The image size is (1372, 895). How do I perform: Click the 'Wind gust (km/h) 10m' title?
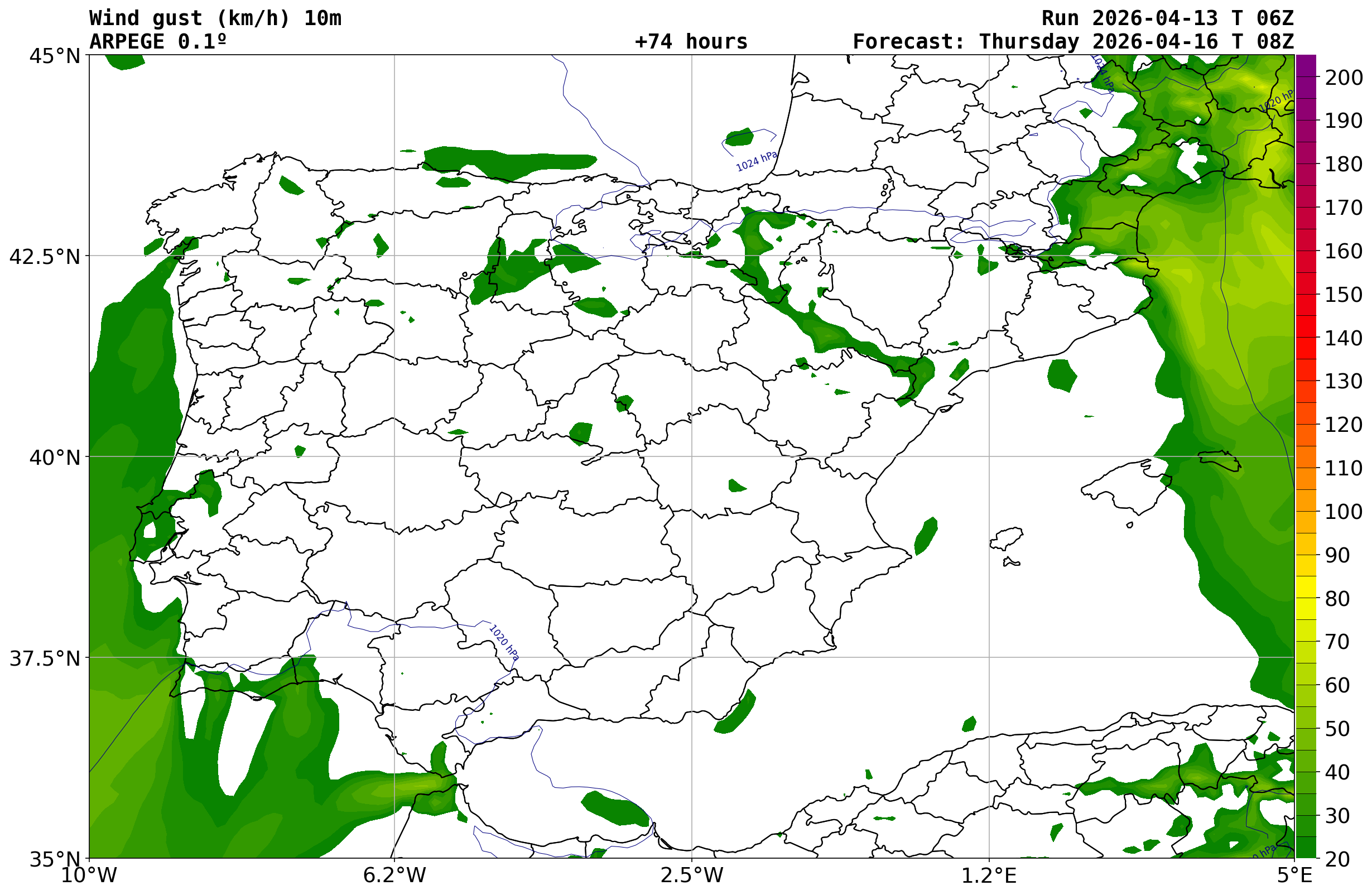pyautogui.click(x=215, y=18)
